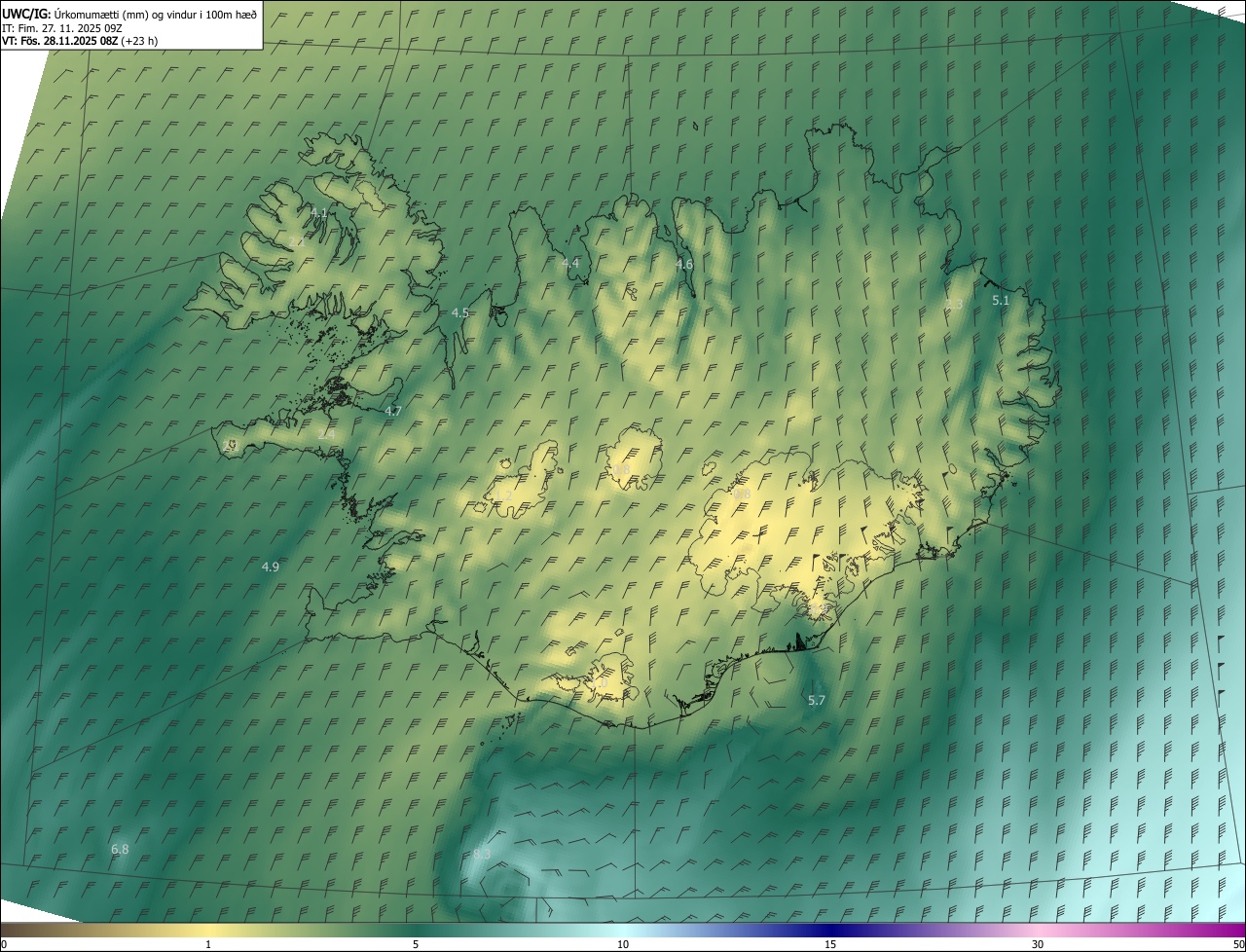This screenshot has width=1246, height=952.
Task: Click the 4.4 value label on the map
Action: pos(570,264)
